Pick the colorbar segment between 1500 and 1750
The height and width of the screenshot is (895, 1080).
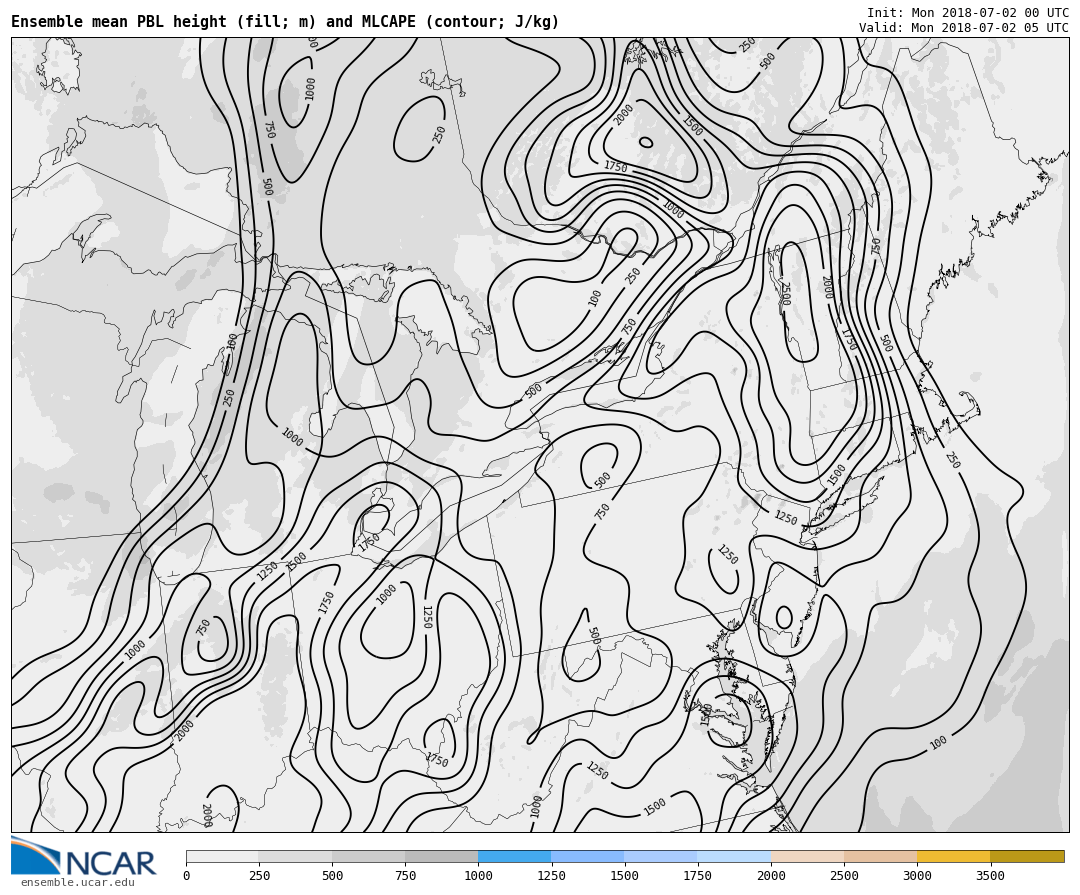[661, 856]
